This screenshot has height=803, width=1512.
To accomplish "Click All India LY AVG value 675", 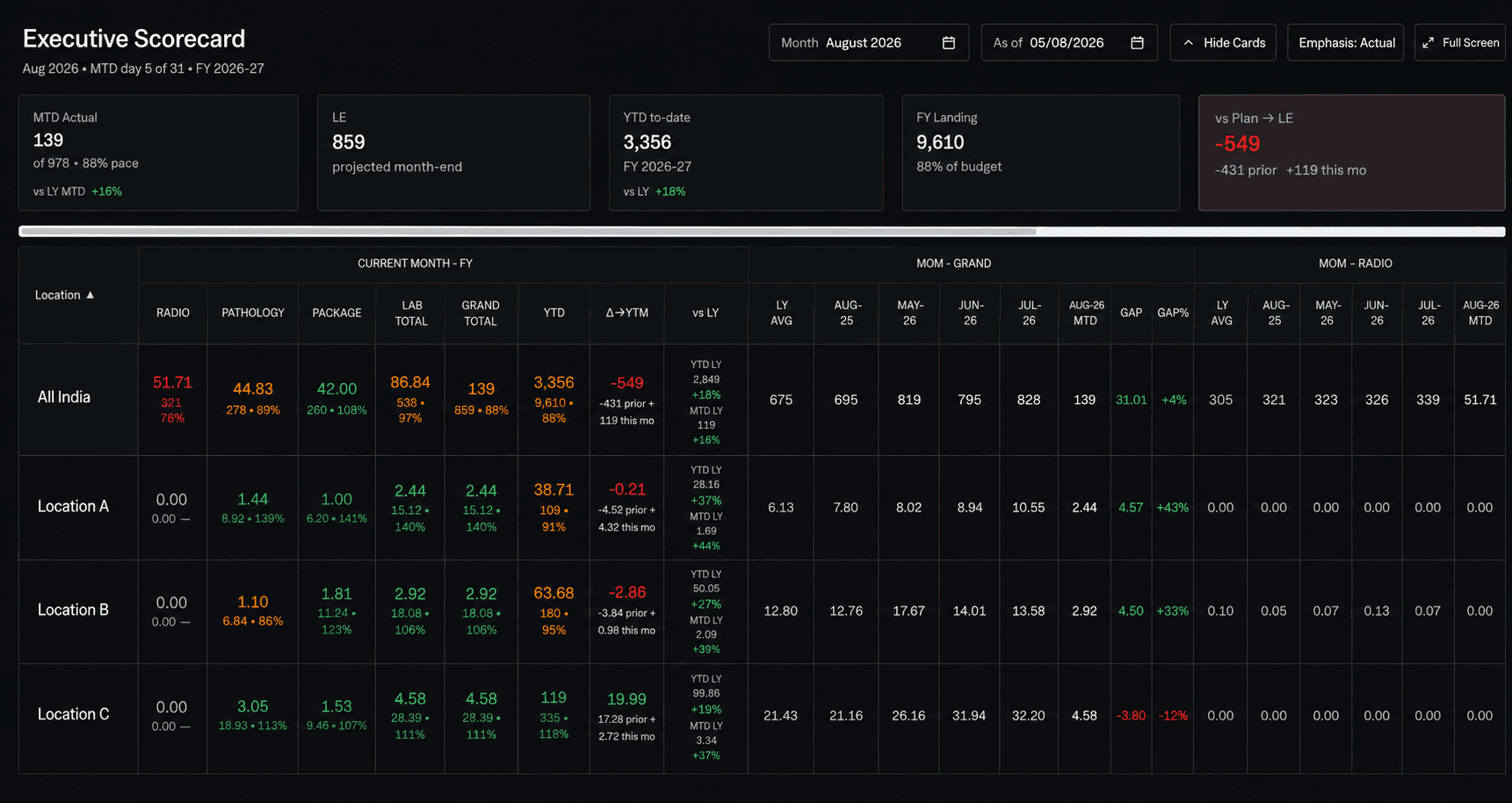I will pyautogui.click(x=781, y=400).
